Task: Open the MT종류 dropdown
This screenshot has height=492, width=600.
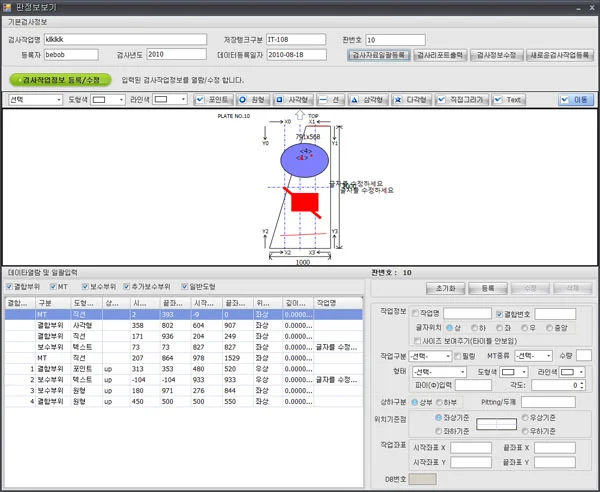Action: tap(533, 356)
